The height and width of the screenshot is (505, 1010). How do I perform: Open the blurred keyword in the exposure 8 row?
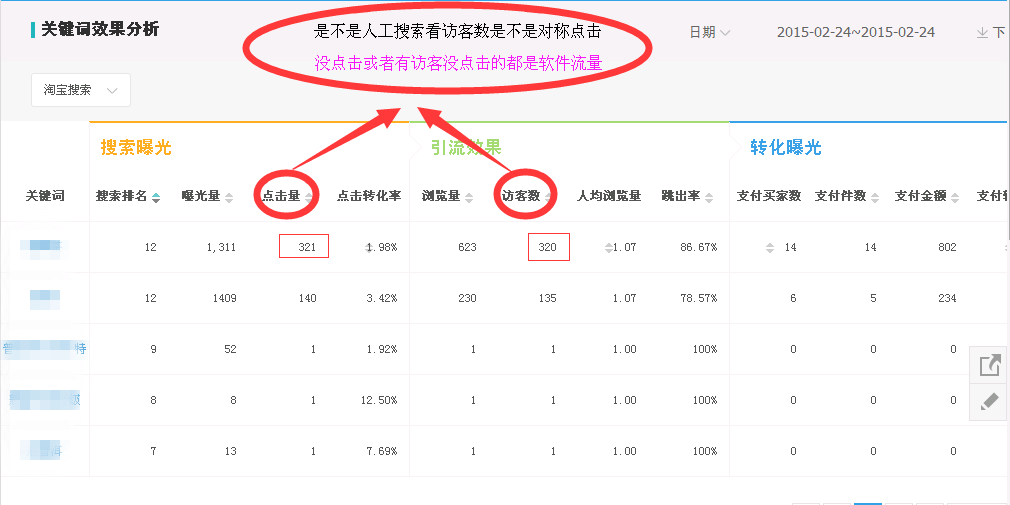coord(44,400)
